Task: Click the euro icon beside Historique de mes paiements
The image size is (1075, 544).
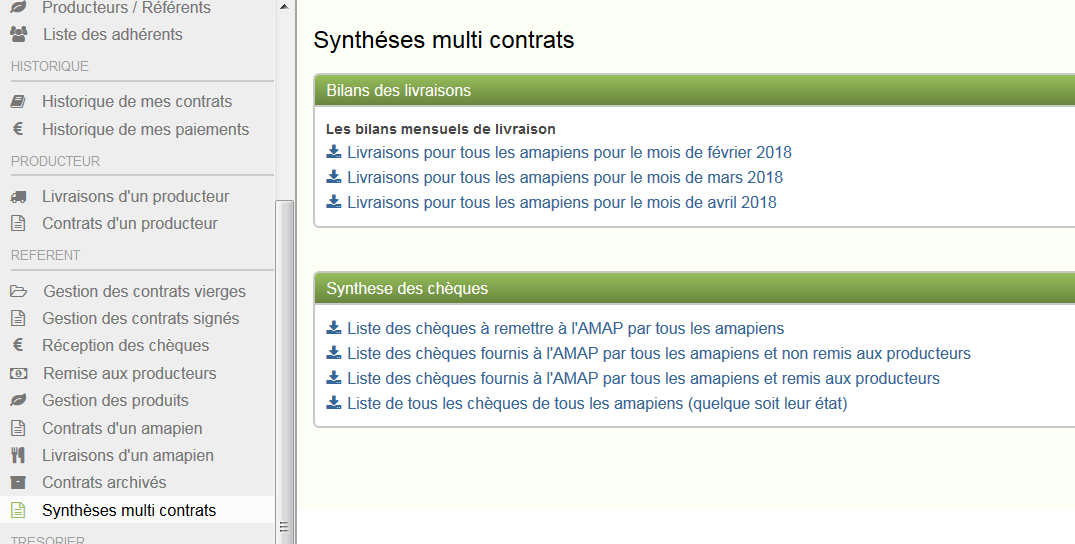Action: point(19,129)
